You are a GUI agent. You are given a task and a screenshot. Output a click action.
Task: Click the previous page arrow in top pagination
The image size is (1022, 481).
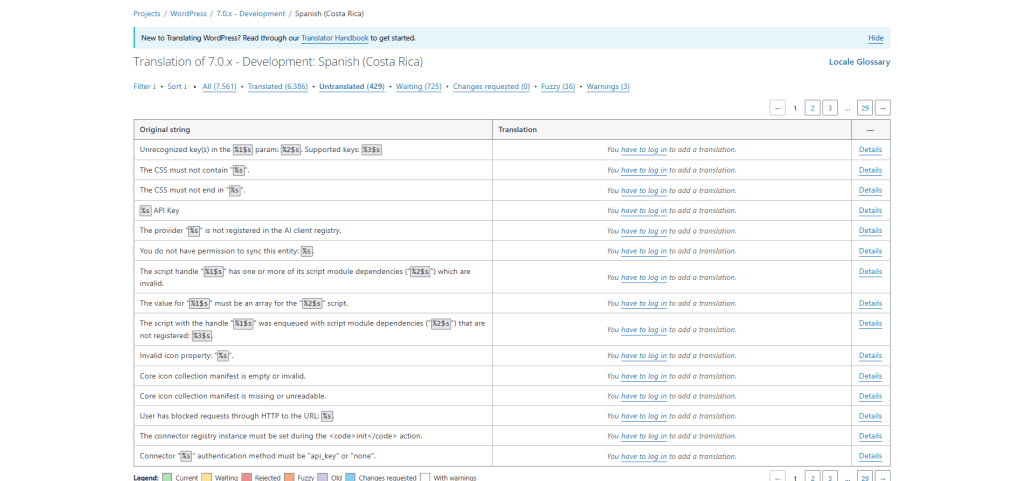(x=777, y=108)
